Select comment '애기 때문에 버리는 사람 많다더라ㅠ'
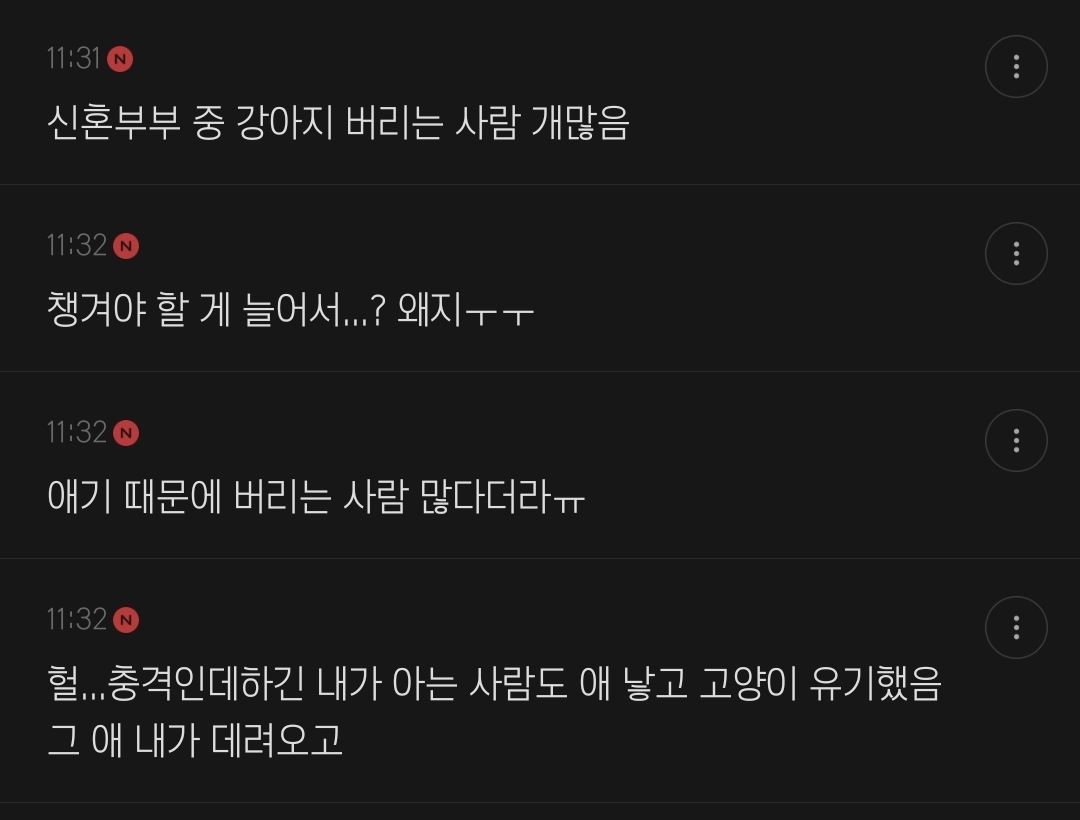Image resolution: width=1080 pixels, height=820 pixels. 316,496
